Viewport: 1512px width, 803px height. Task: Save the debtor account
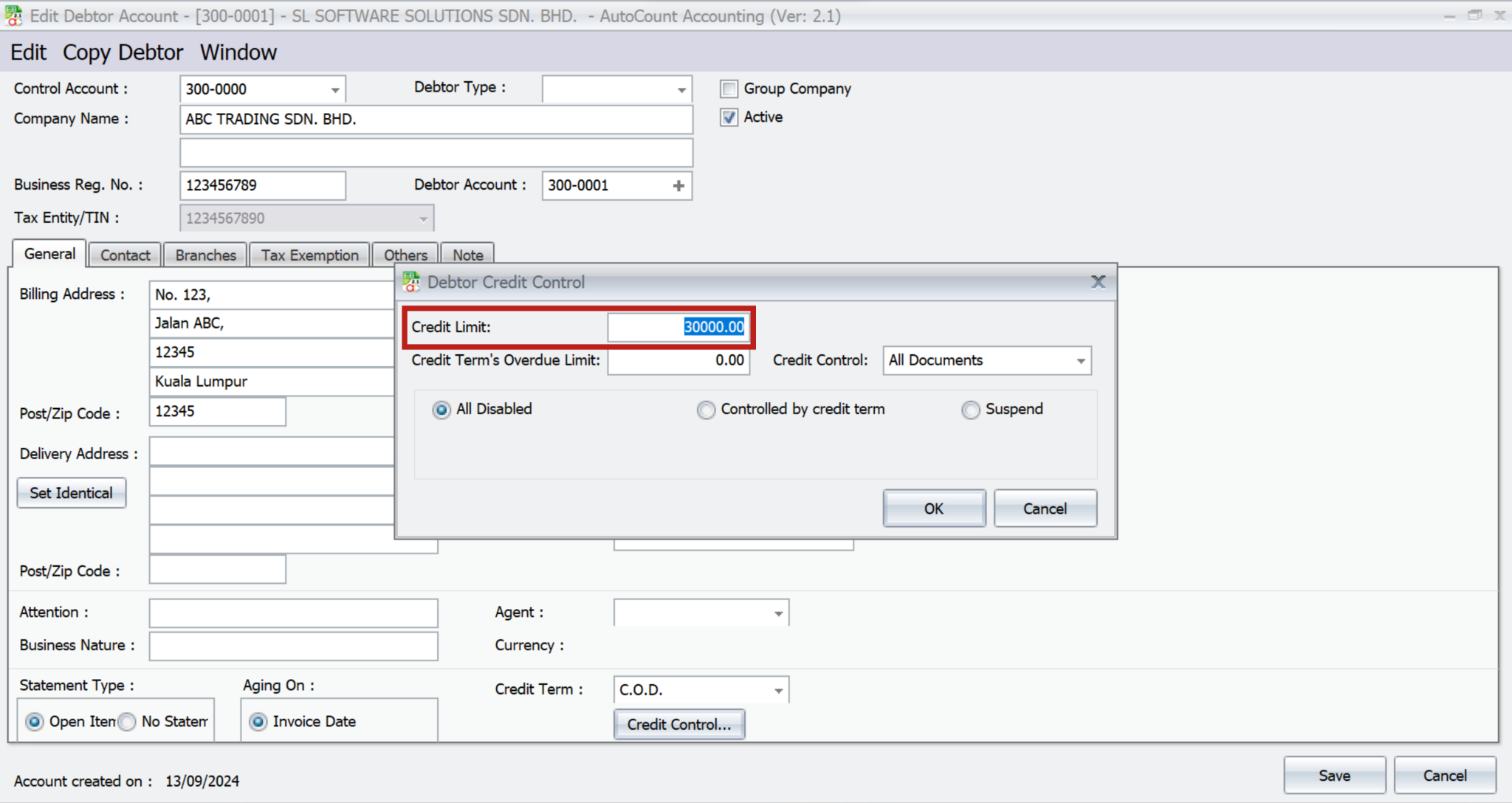(1334, 776)
